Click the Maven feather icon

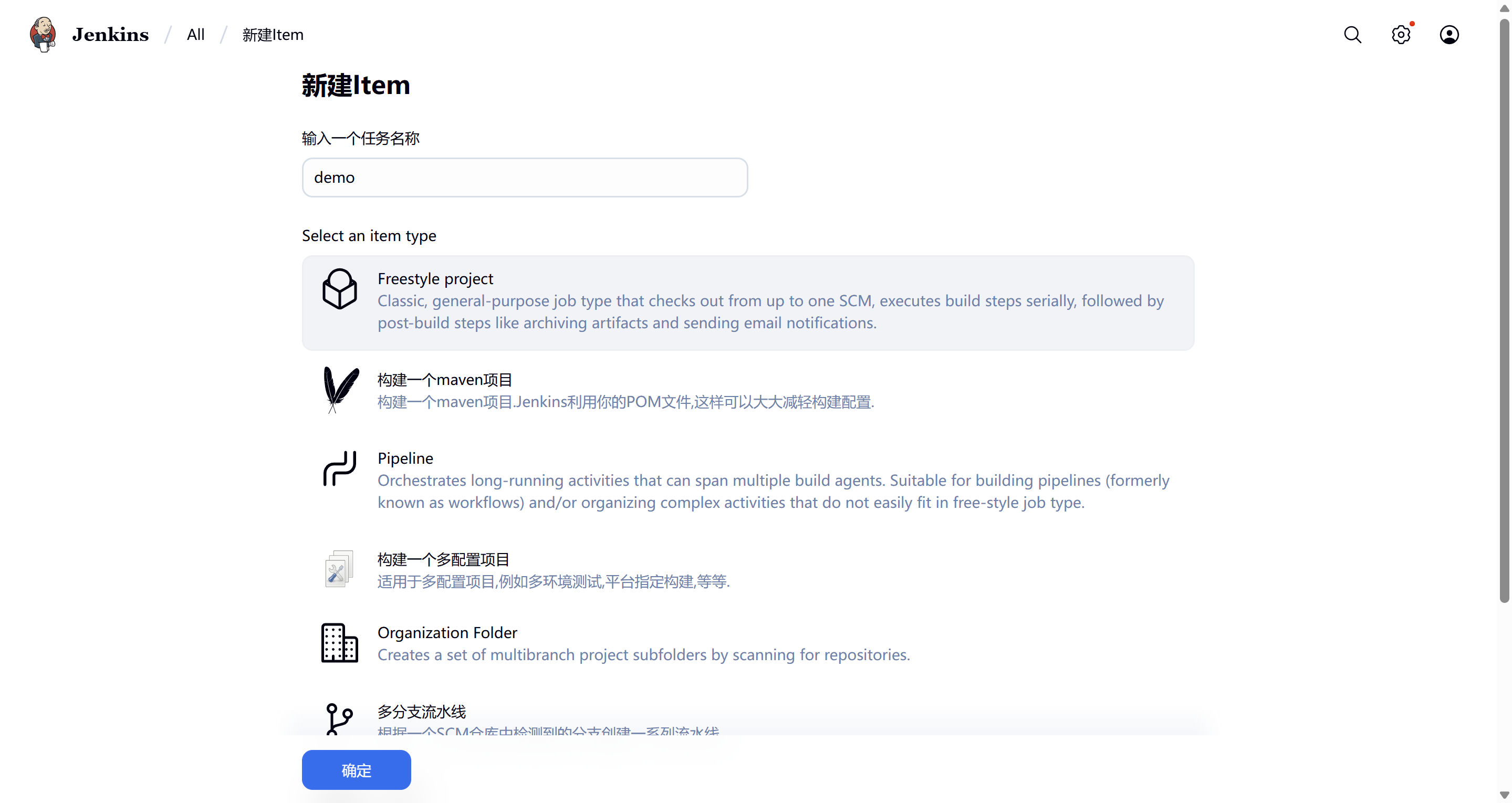[x=340, y=389]
